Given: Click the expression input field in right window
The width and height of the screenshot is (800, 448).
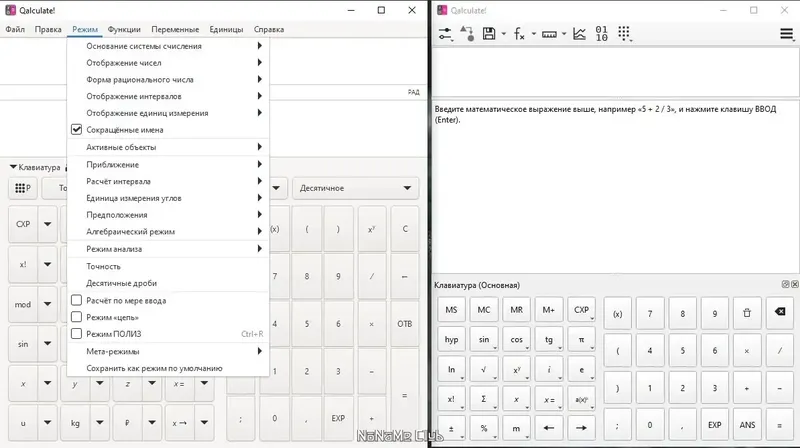Looking at the screenshot, I should pos(616,71).
